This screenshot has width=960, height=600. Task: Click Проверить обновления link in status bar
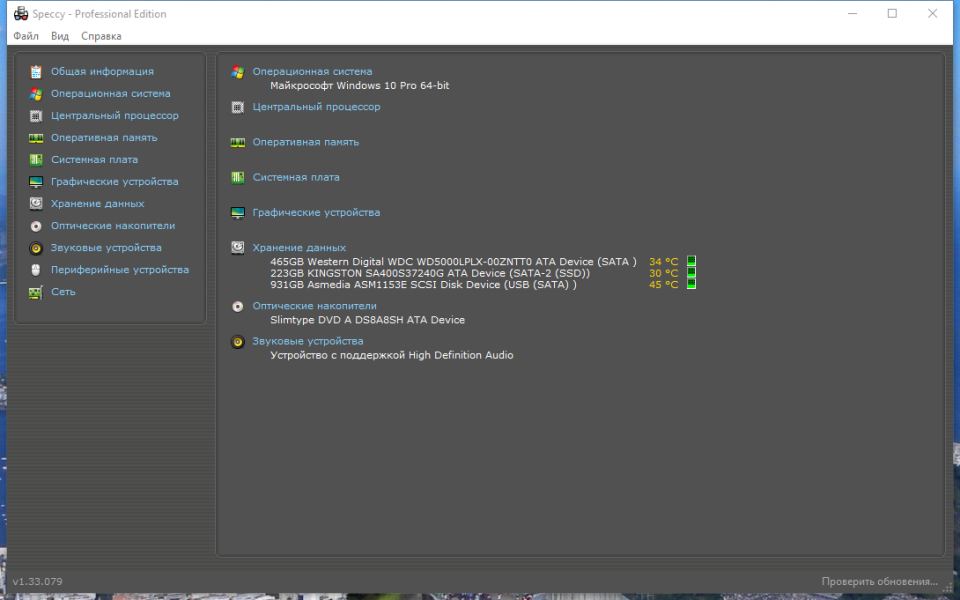879,582
